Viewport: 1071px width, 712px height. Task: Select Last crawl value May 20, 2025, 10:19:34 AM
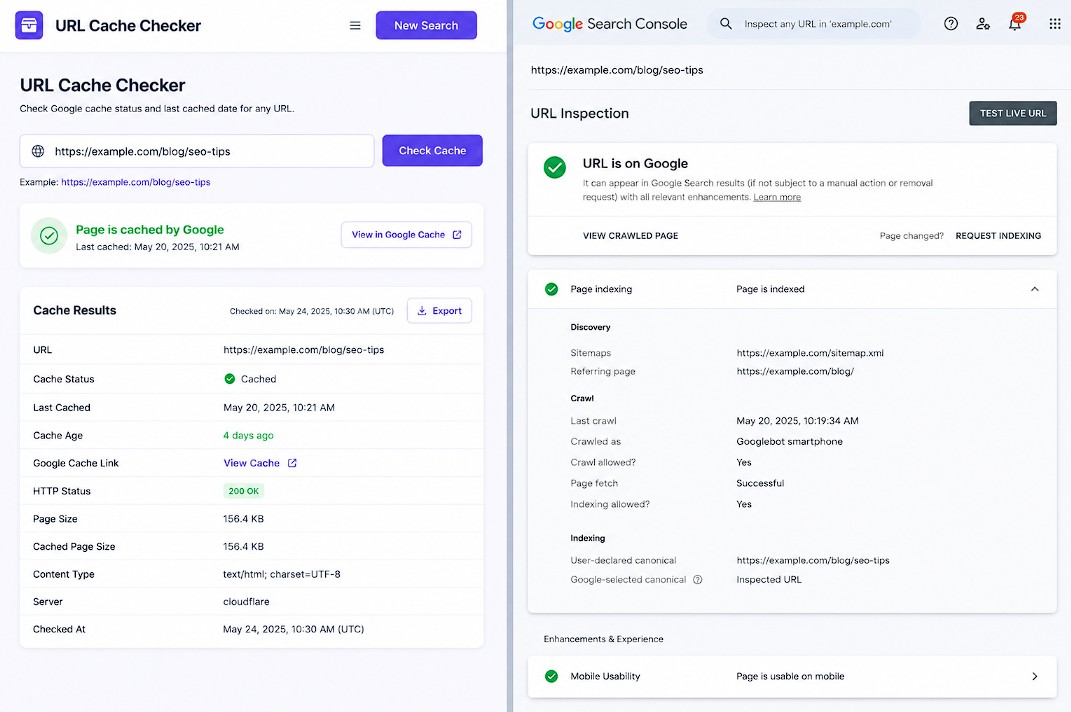pyautogui.click(x=797, y=421)
